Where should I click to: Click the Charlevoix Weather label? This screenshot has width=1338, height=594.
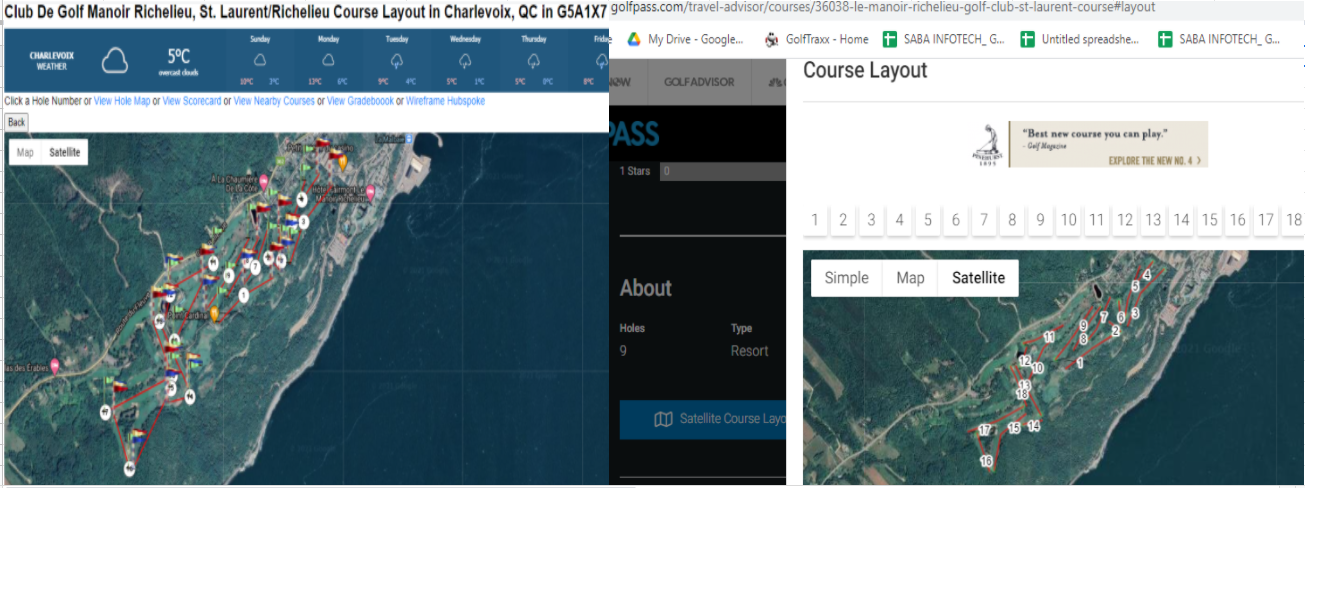pyautogui.click(x=52, y=62)
